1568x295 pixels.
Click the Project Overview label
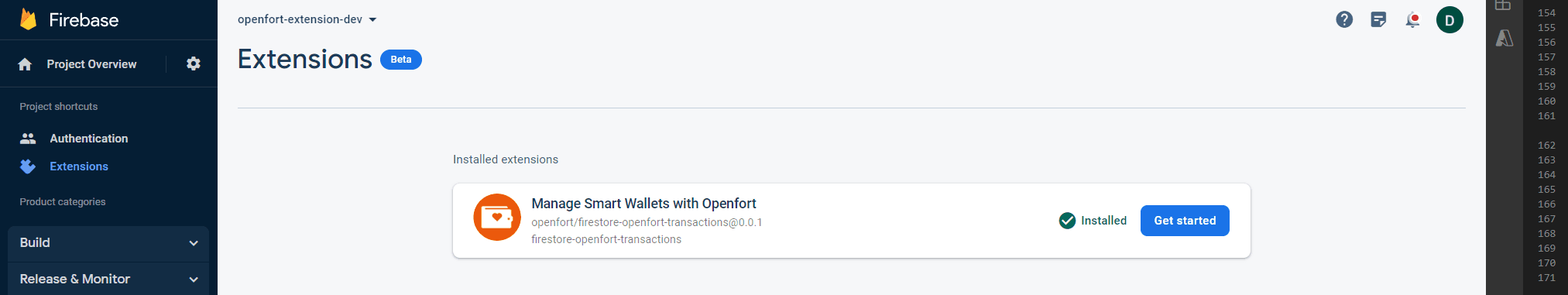[91, 64]
